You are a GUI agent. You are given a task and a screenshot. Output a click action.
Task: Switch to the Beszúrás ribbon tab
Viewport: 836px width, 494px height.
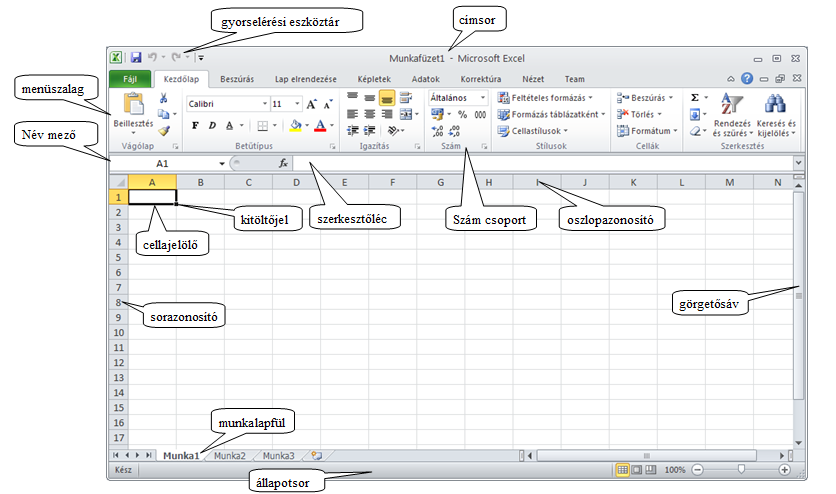point(237,79)
